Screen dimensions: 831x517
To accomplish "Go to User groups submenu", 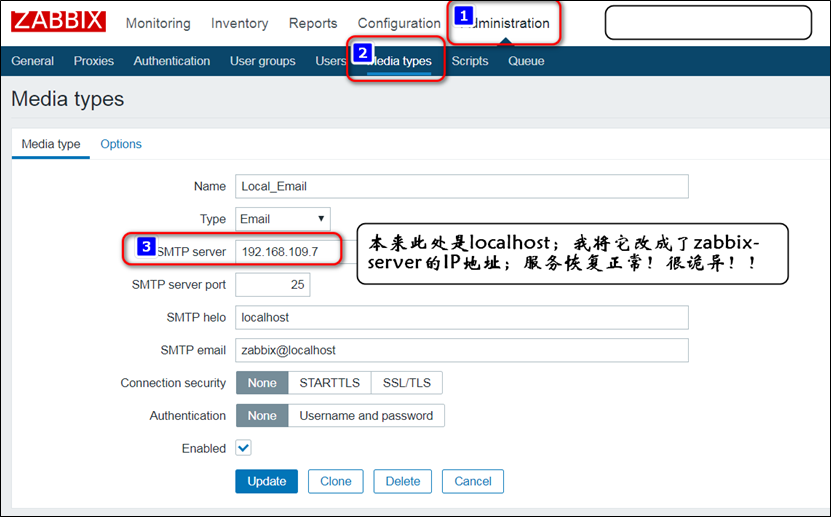I will click(263, 61).
